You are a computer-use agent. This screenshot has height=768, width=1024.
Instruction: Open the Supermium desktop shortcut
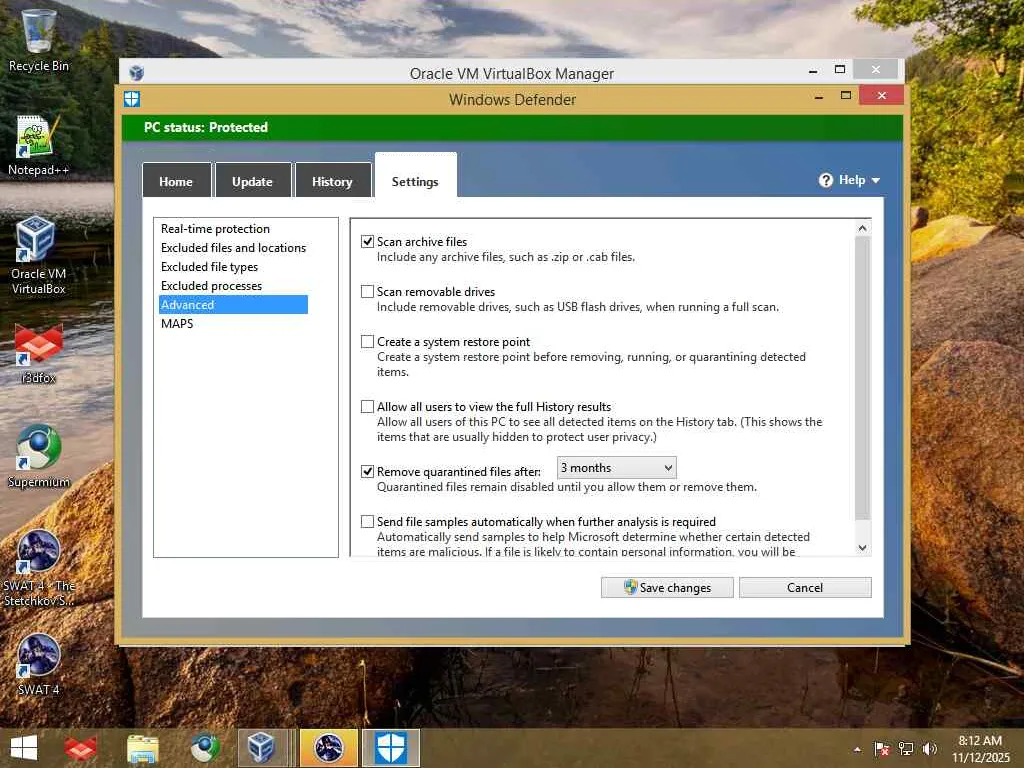pos(38,456)
